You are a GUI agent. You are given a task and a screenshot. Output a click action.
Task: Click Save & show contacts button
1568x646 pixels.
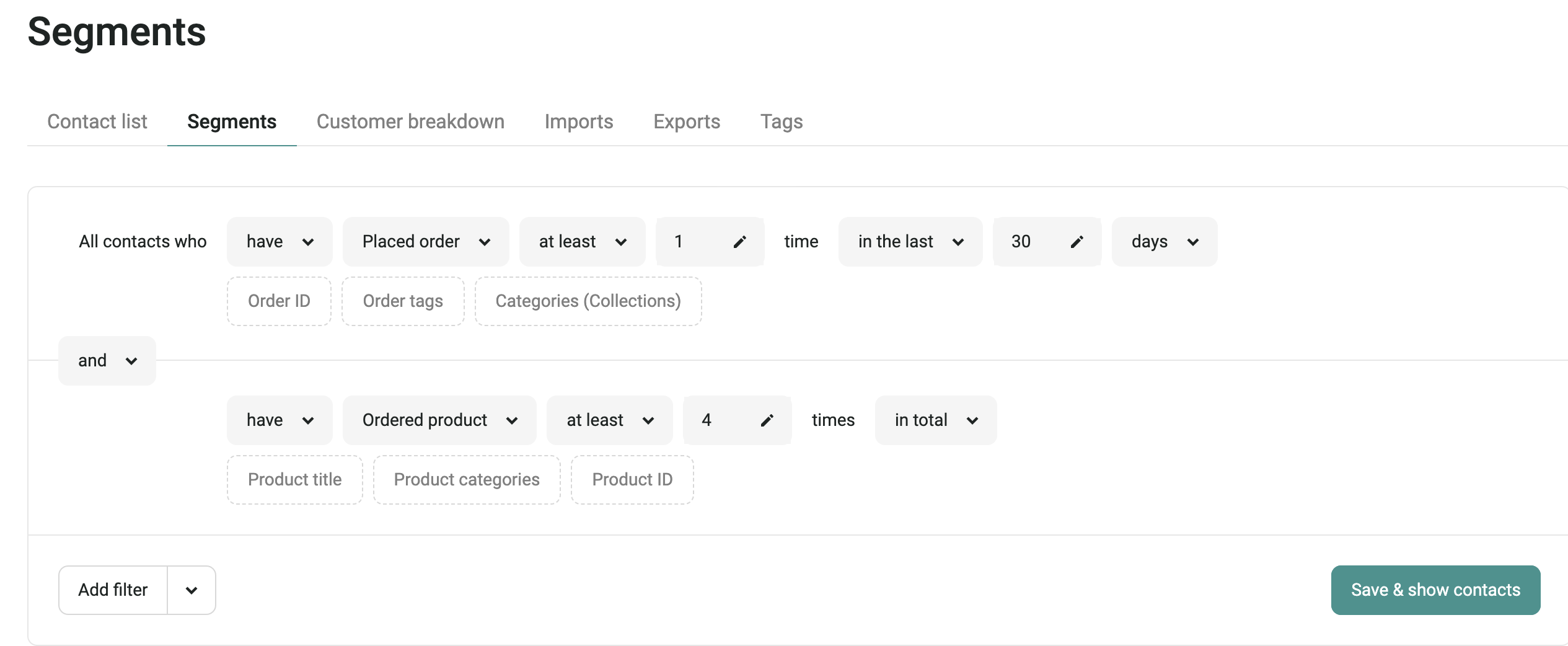pyautogui.click(x=1435, y=590)
